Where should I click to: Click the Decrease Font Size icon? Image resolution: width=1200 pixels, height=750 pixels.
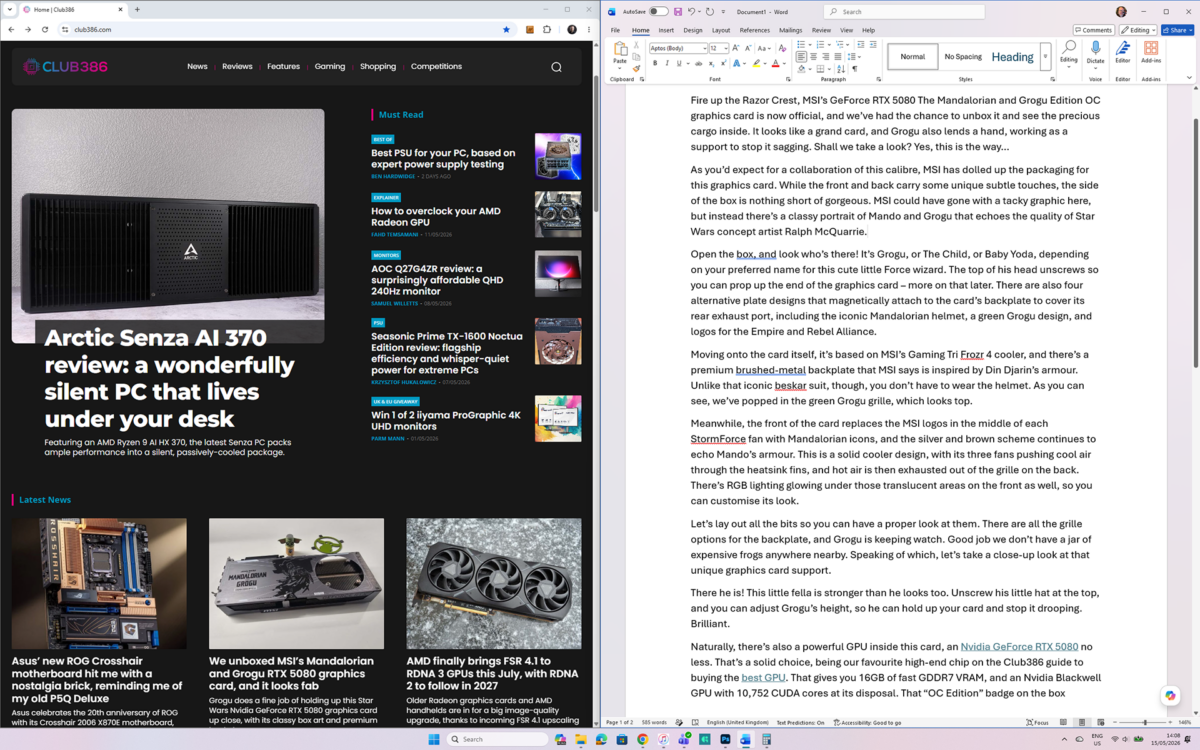tap(748, 48)
